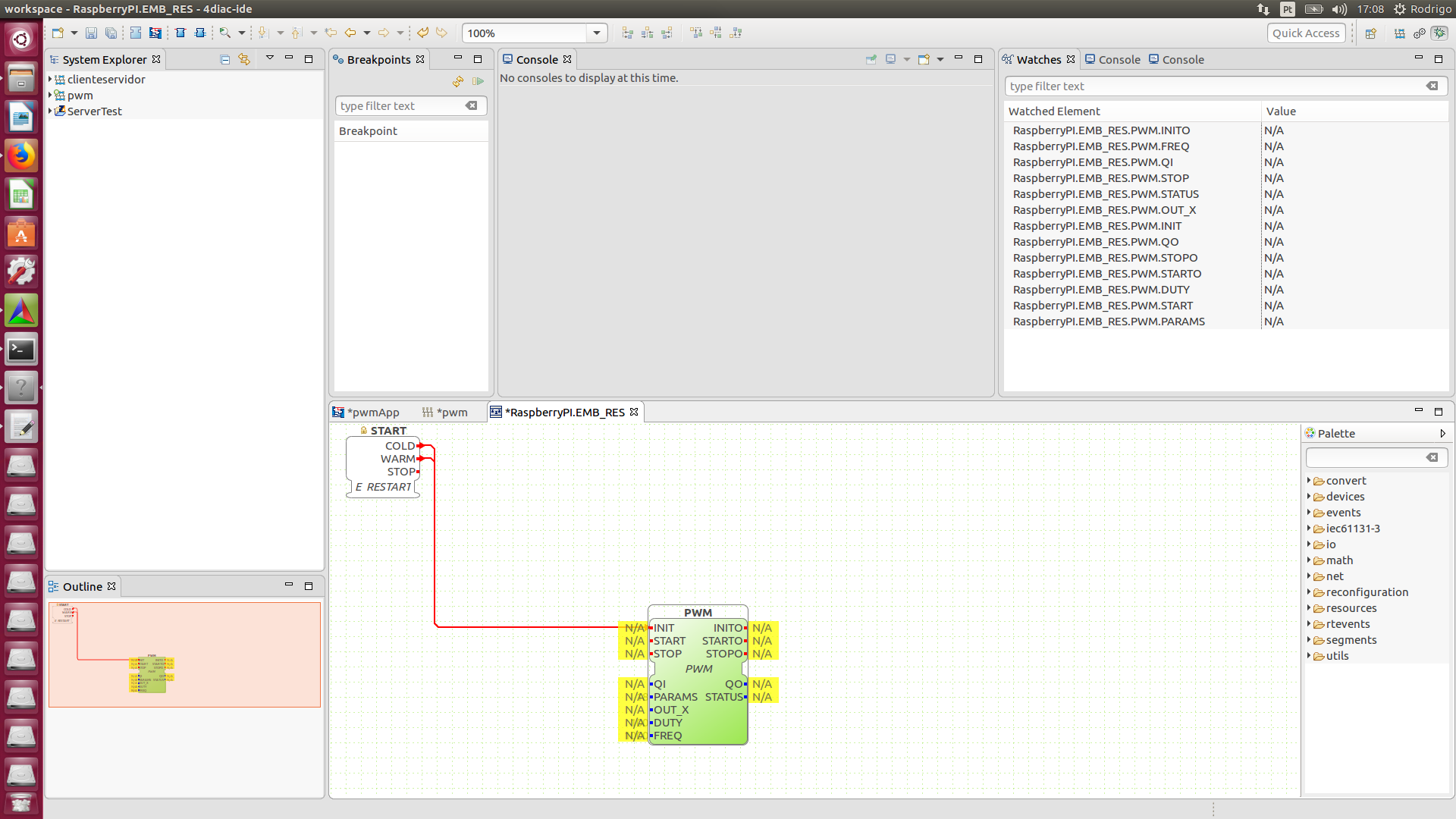Viewport: 1456px width, 819px height.
Task: Click the Pin Console icon
Action: pos(871,59)
